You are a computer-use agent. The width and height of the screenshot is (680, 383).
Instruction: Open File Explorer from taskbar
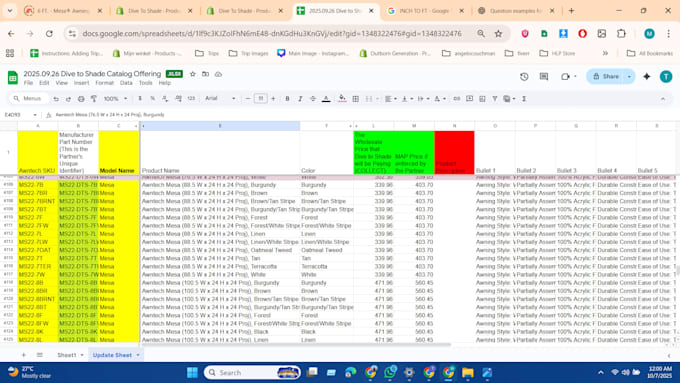coord(468,373)
